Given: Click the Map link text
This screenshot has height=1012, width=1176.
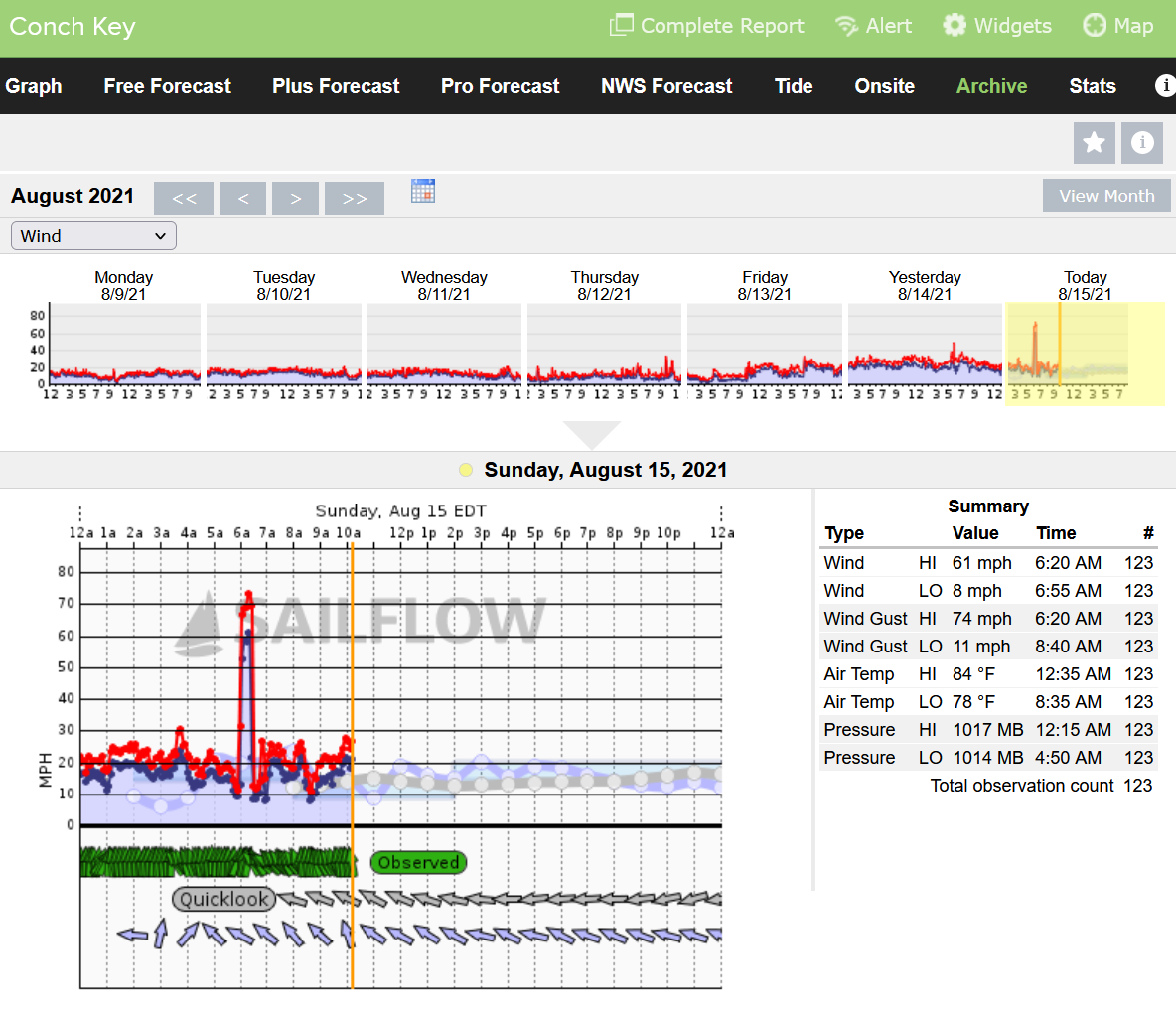Looking at the screenshot, I should (x=1133, y=26).
